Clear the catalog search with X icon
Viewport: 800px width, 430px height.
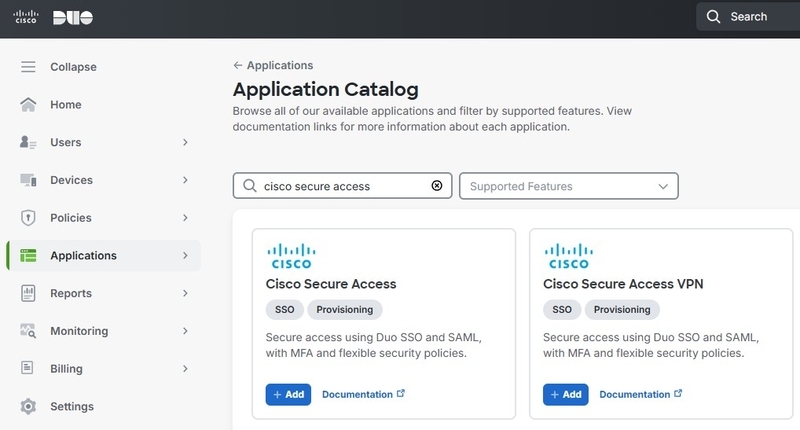pyautogui.click(x=437, y=186)
